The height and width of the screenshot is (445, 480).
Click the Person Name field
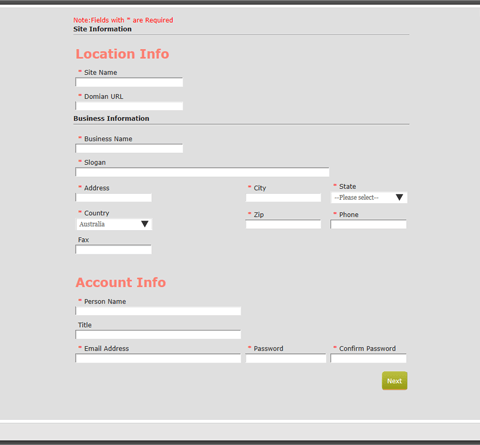pyautogui.click(x=158, y=311)
